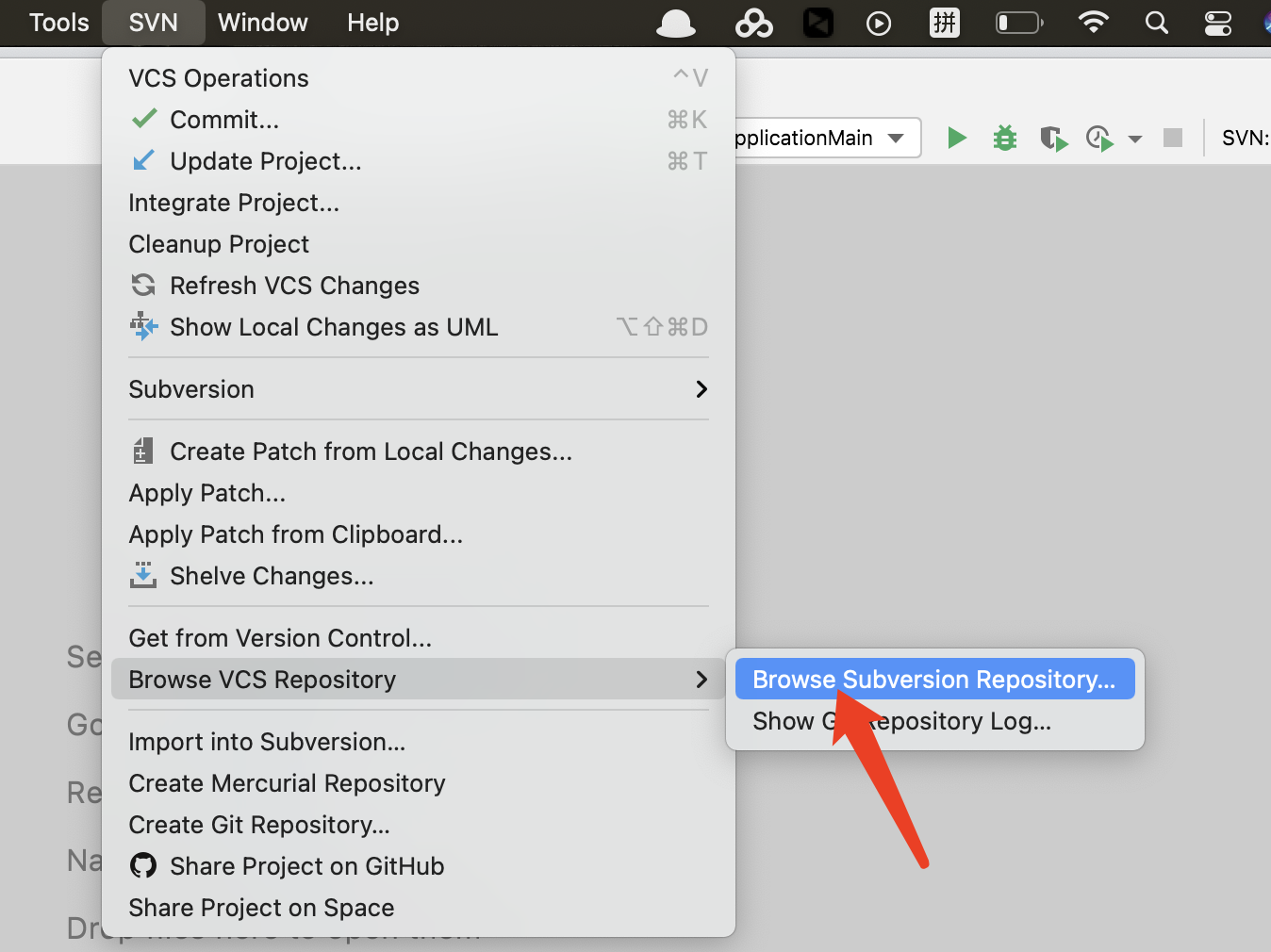Choose Share Project on GitHub
Screen dimensions: 1271x952
click(419, 866)
